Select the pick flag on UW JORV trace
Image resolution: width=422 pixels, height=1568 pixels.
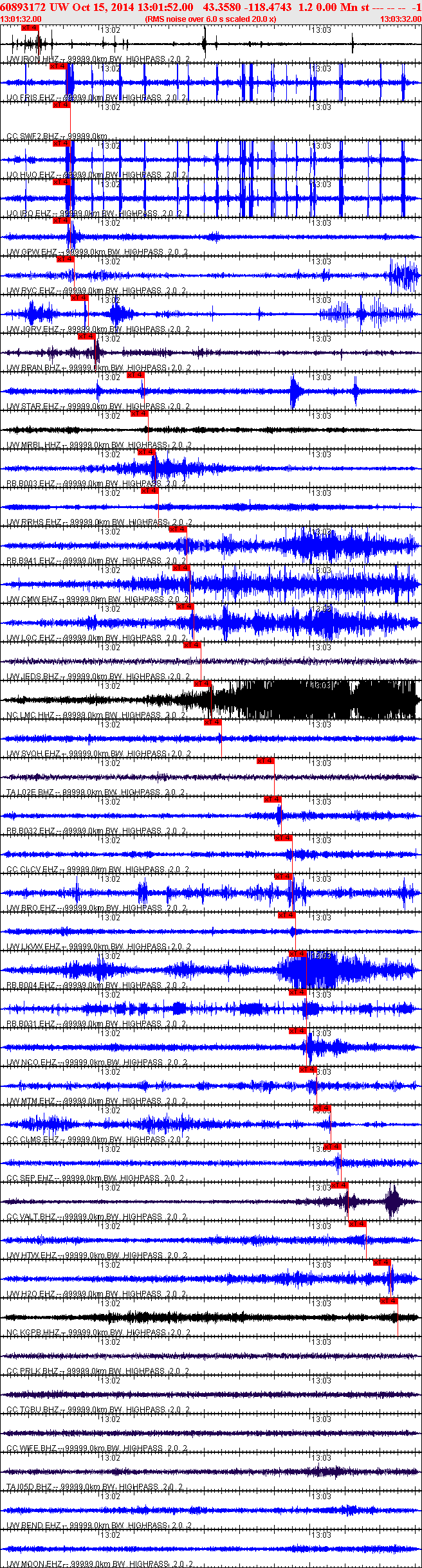[79, 298]
